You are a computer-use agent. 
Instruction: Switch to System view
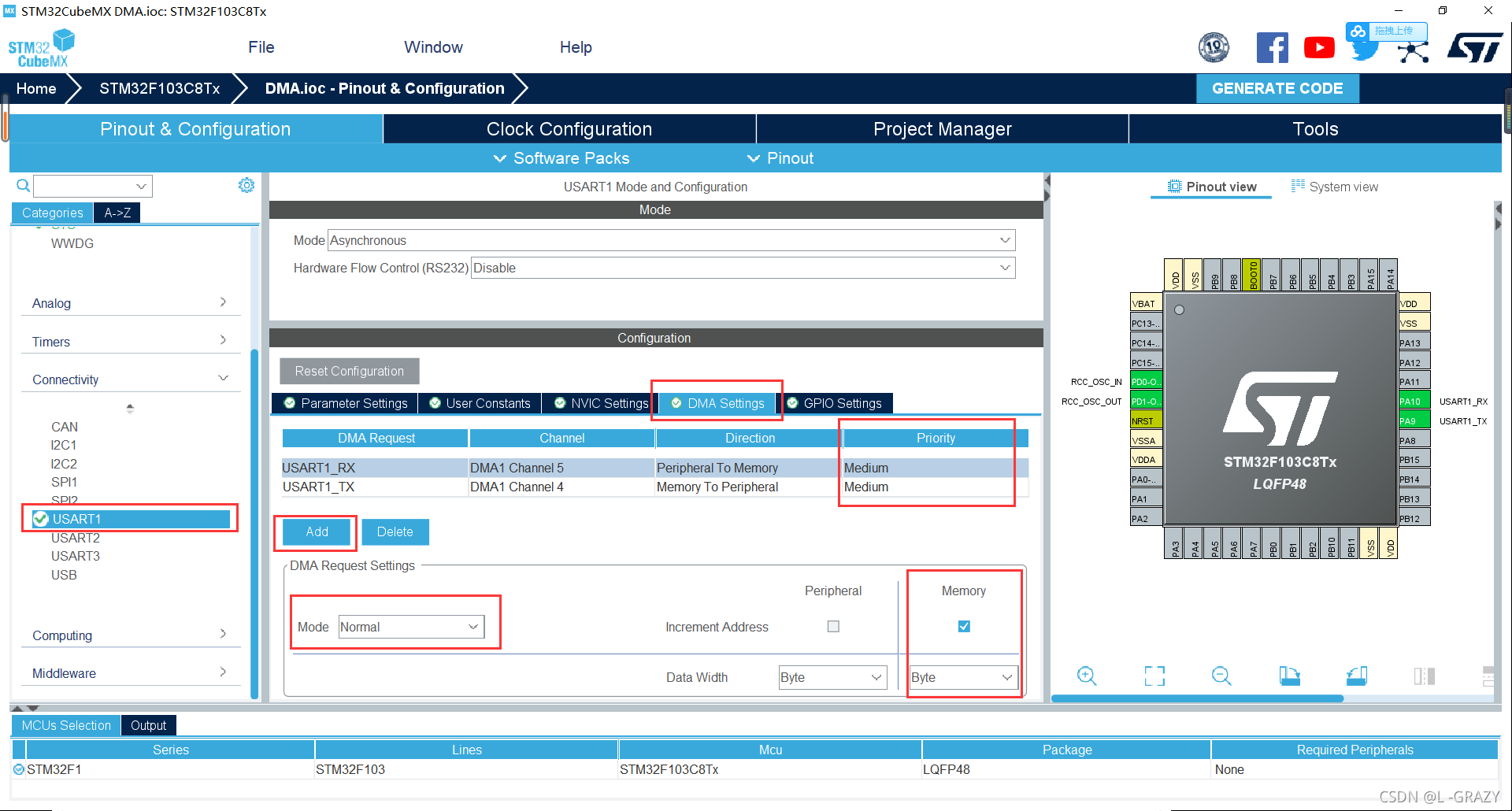click(x=1335, y=187)
